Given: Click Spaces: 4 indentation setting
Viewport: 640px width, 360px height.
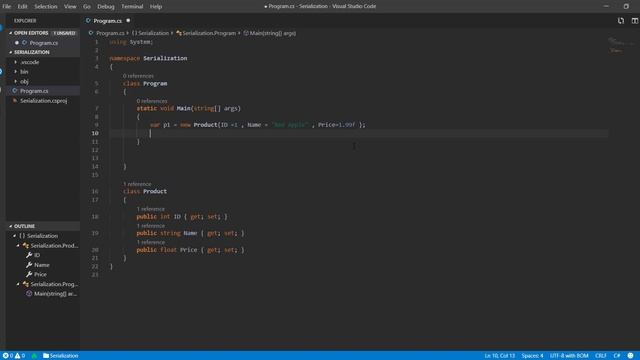Looking at the screenshot, I should click(532, 356).
